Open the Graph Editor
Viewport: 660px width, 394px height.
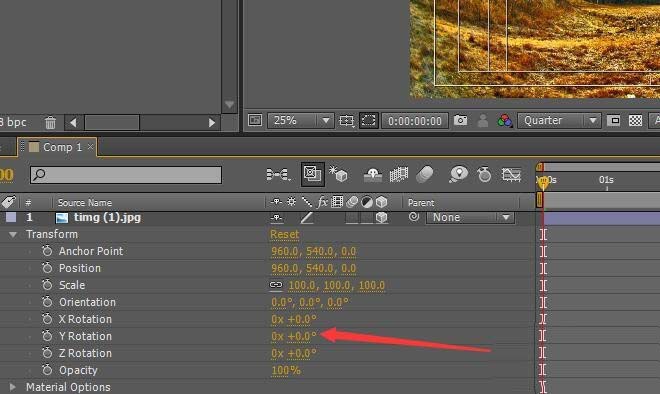pos(511,174)
